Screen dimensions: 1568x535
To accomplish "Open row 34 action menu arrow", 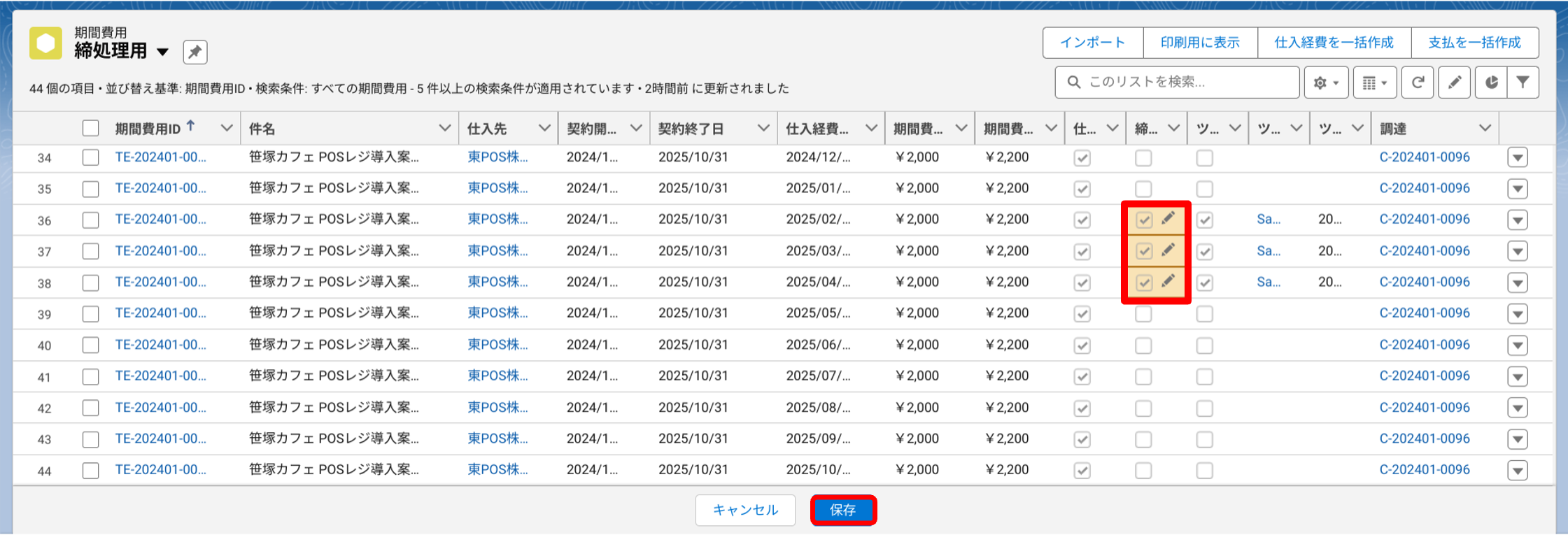I will click(1518, 158).
